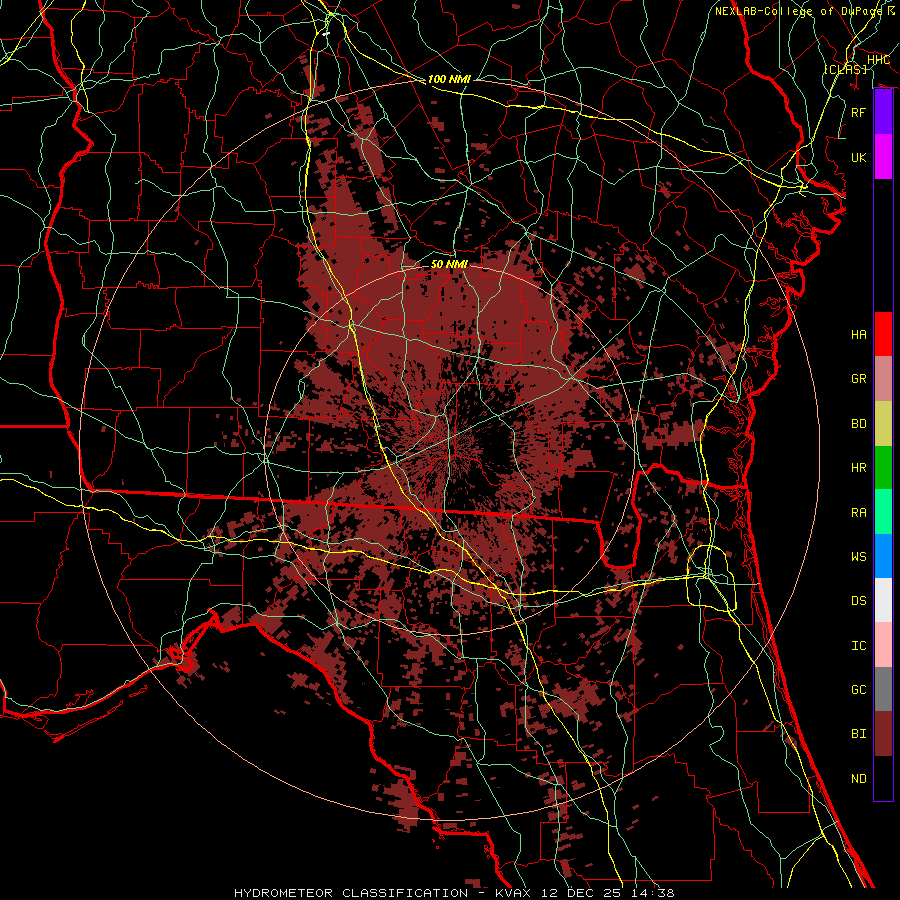The image size is (900, 900).
Task: Click the BI legend label
Action: pos(858,734)
